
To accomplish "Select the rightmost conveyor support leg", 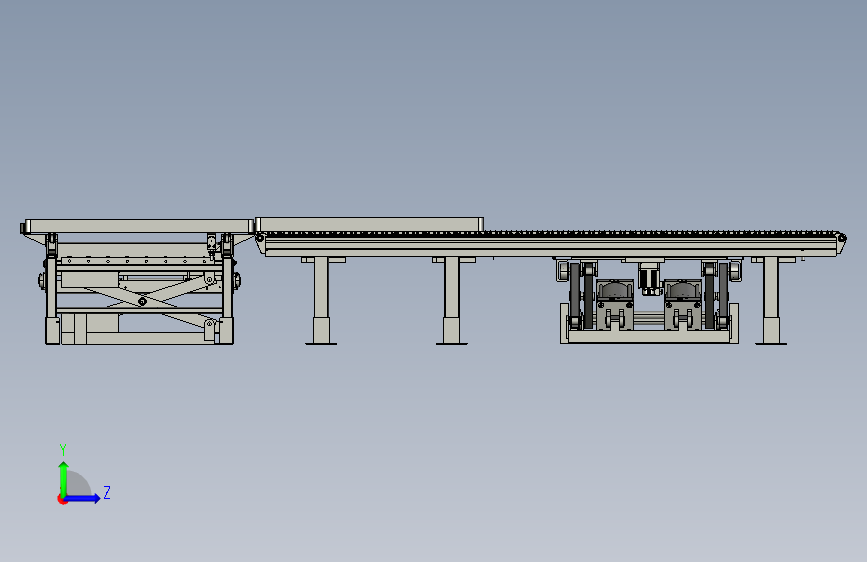I will point(771,300).
